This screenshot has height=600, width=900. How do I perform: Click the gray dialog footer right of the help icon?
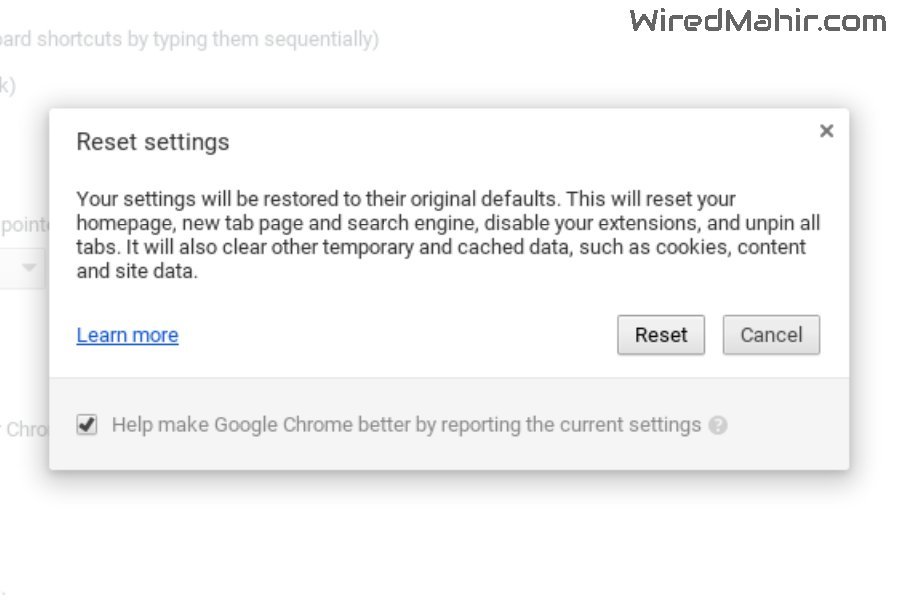point(788,425)
